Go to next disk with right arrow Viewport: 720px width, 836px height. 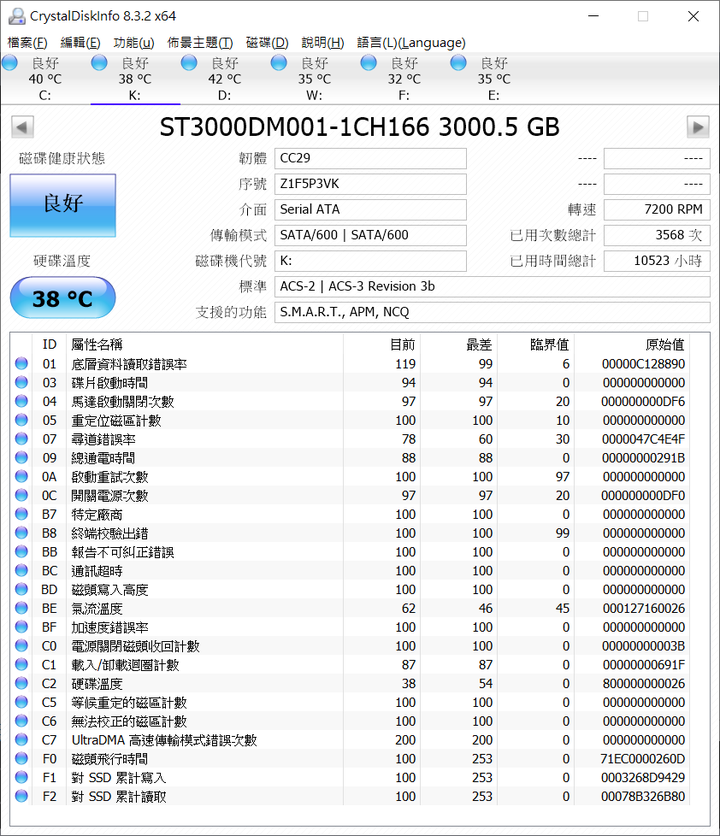pos(698,127)
